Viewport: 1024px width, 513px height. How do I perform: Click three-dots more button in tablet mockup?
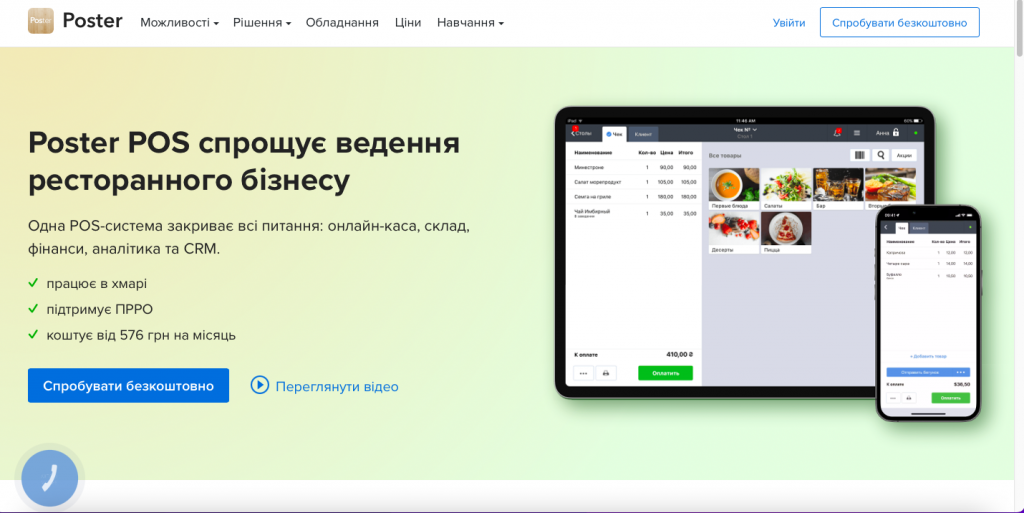coord(583,373)
